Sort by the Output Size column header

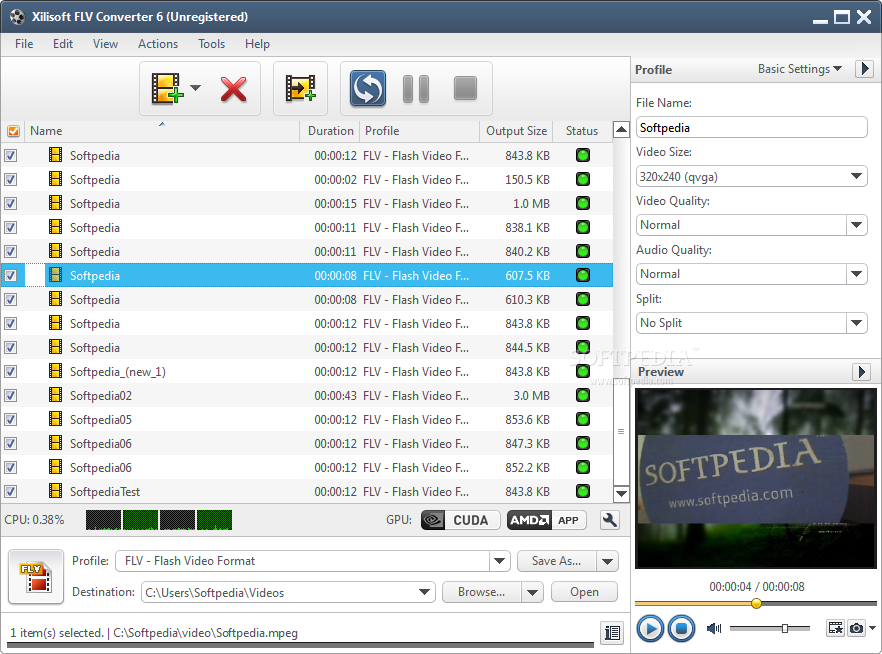click(x=516, y=131)
